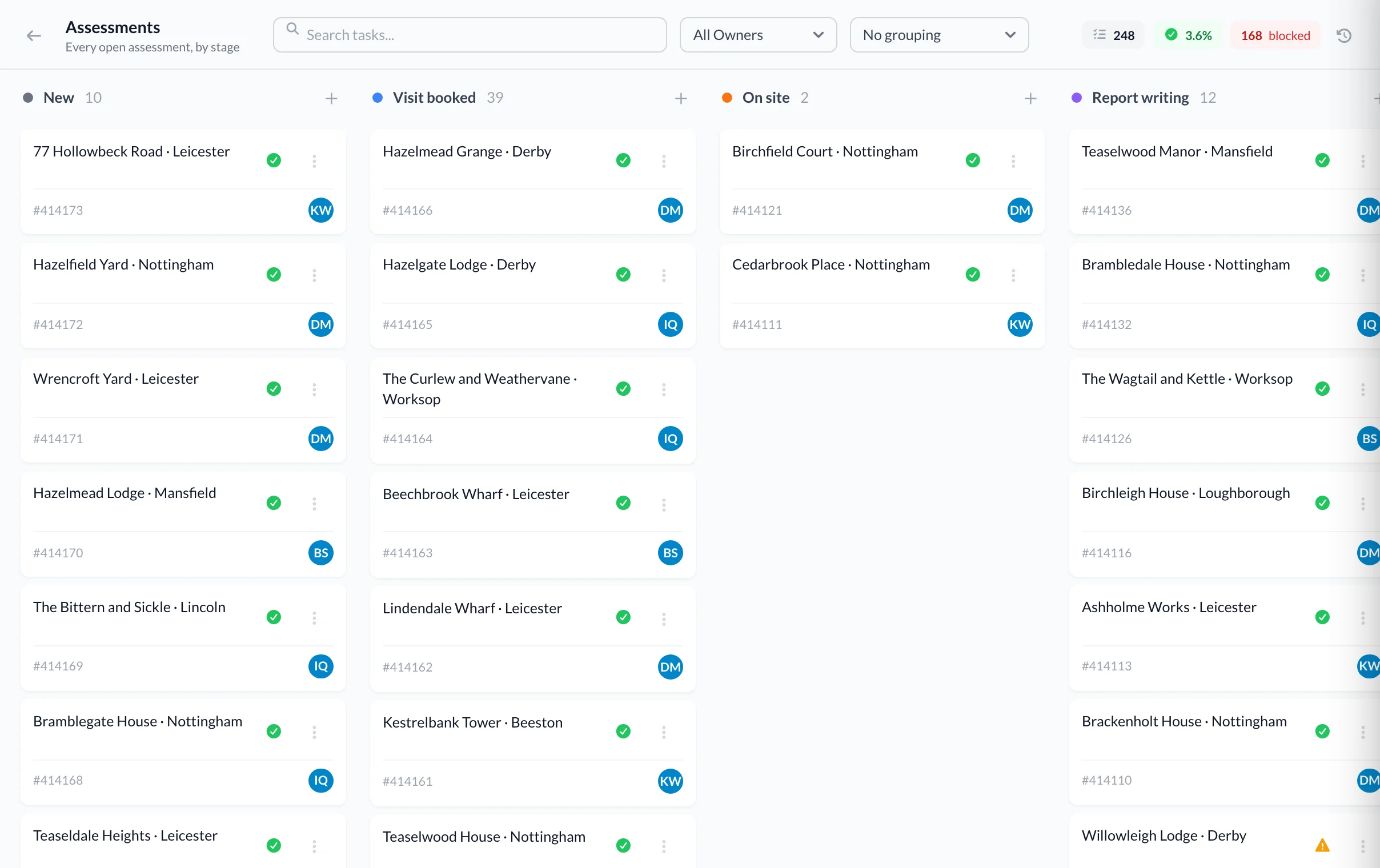Viewport: 1380px width, 868px height.
Task: Open the menu for Birchfield Court card
Action: (1013, 160)
